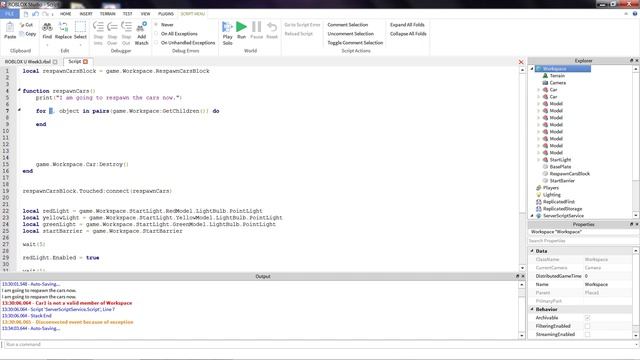This screenshot has height=360, width=640.
Task: Click the Add Watch icon
Action: click(141, 27)
